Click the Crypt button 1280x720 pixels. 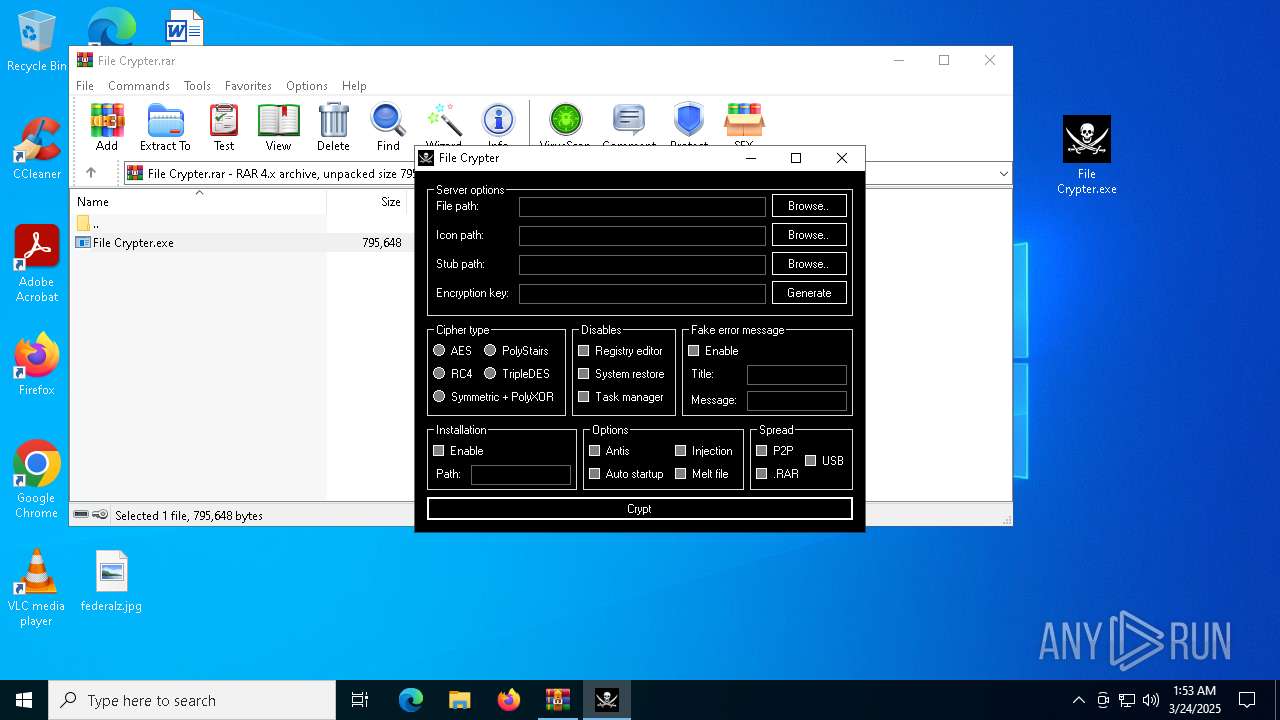pyautogui.click(x=640, y=509)
